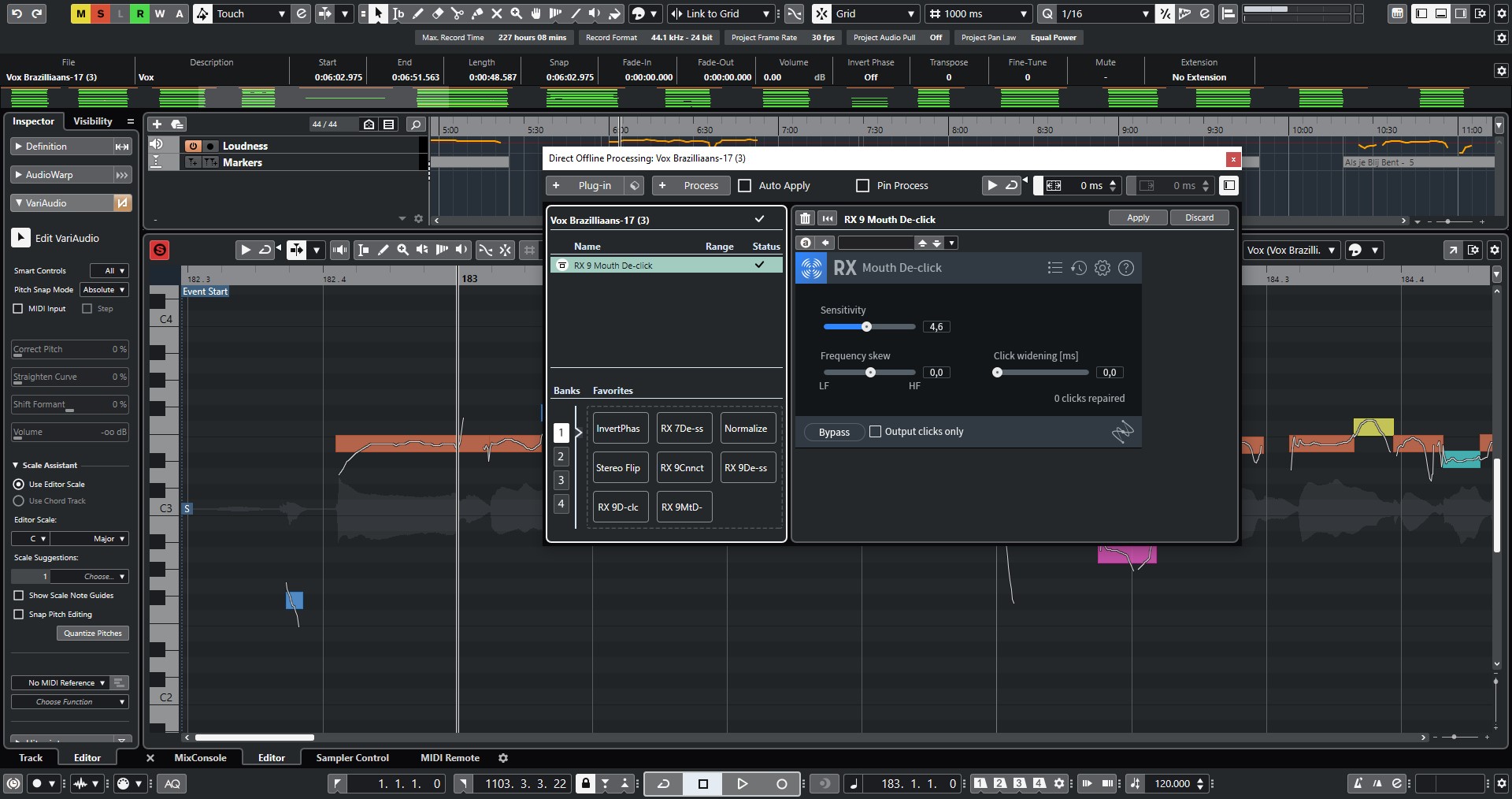
Task: Adjust Sensitivity slider handle
Action: [866, 327]
